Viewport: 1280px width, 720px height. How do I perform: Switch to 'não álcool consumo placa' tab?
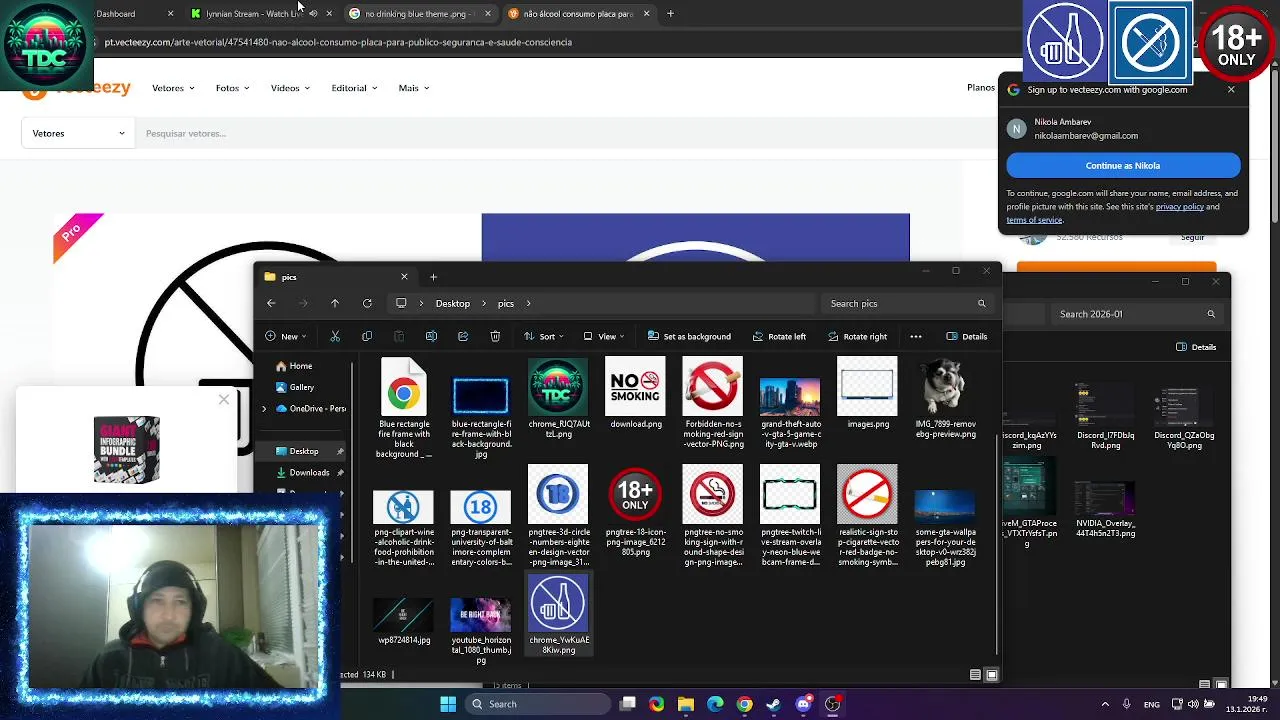pyautogui.click(x=578, y=14)
